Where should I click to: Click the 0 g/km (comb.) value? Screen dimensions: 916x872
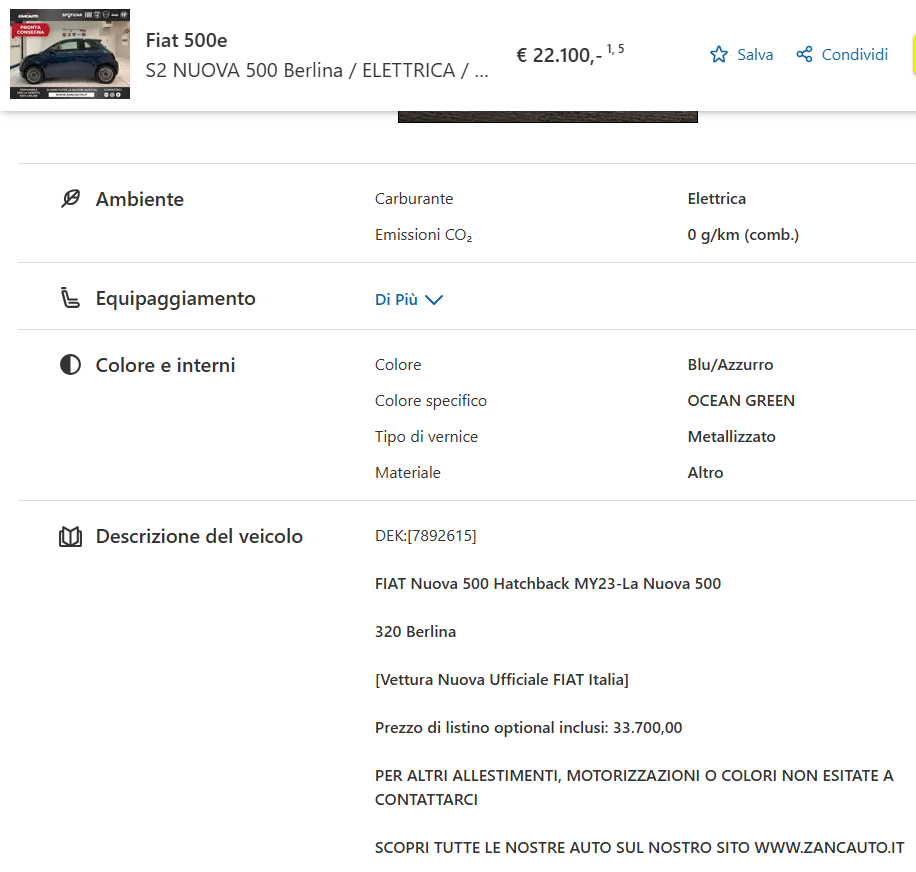(x=743, y=235)
